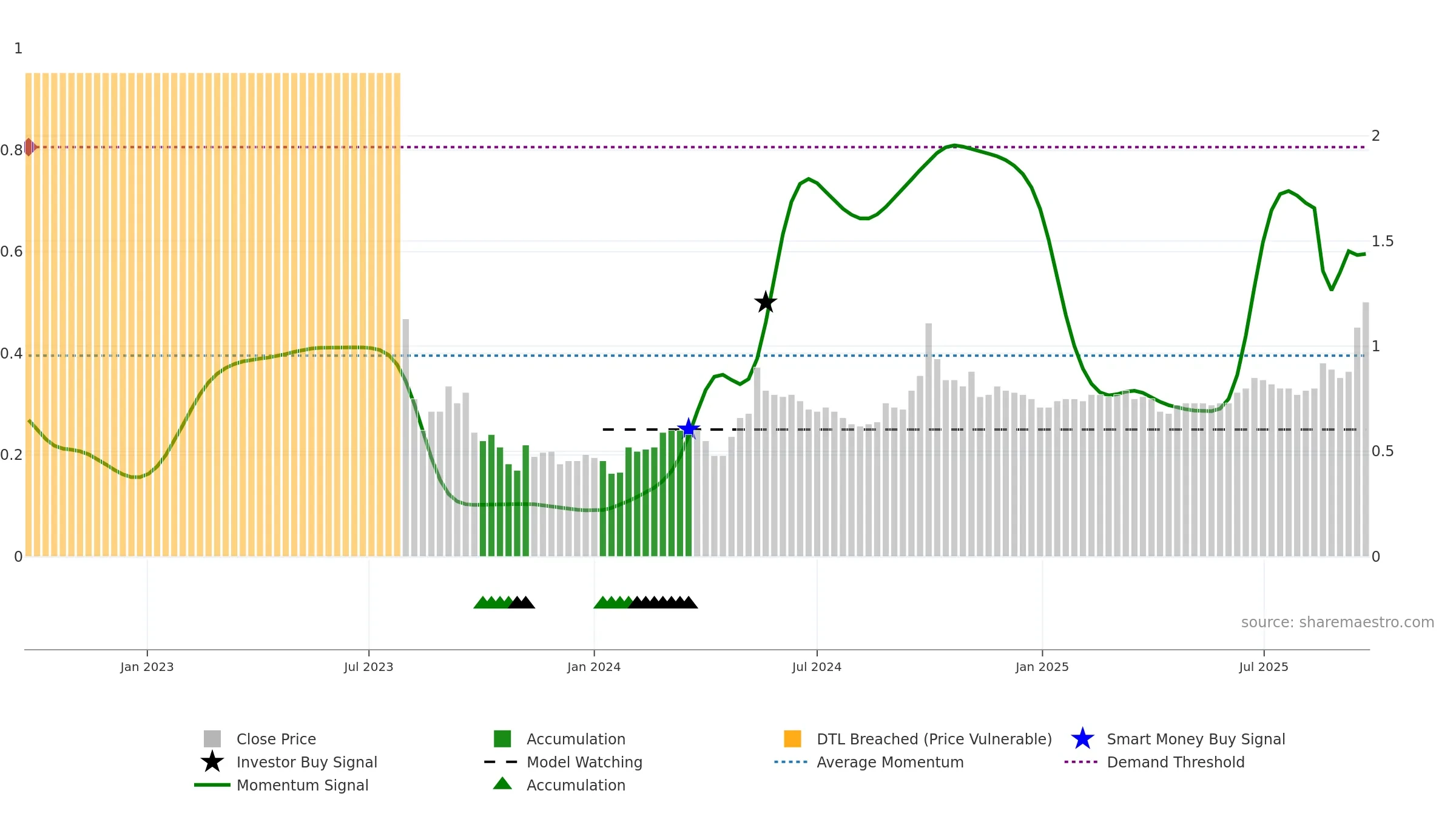Image resolution: width=1456 pixels, height=819 pixels.
Task: Click the gray Close Price legend square
Action: pos(212,739)
